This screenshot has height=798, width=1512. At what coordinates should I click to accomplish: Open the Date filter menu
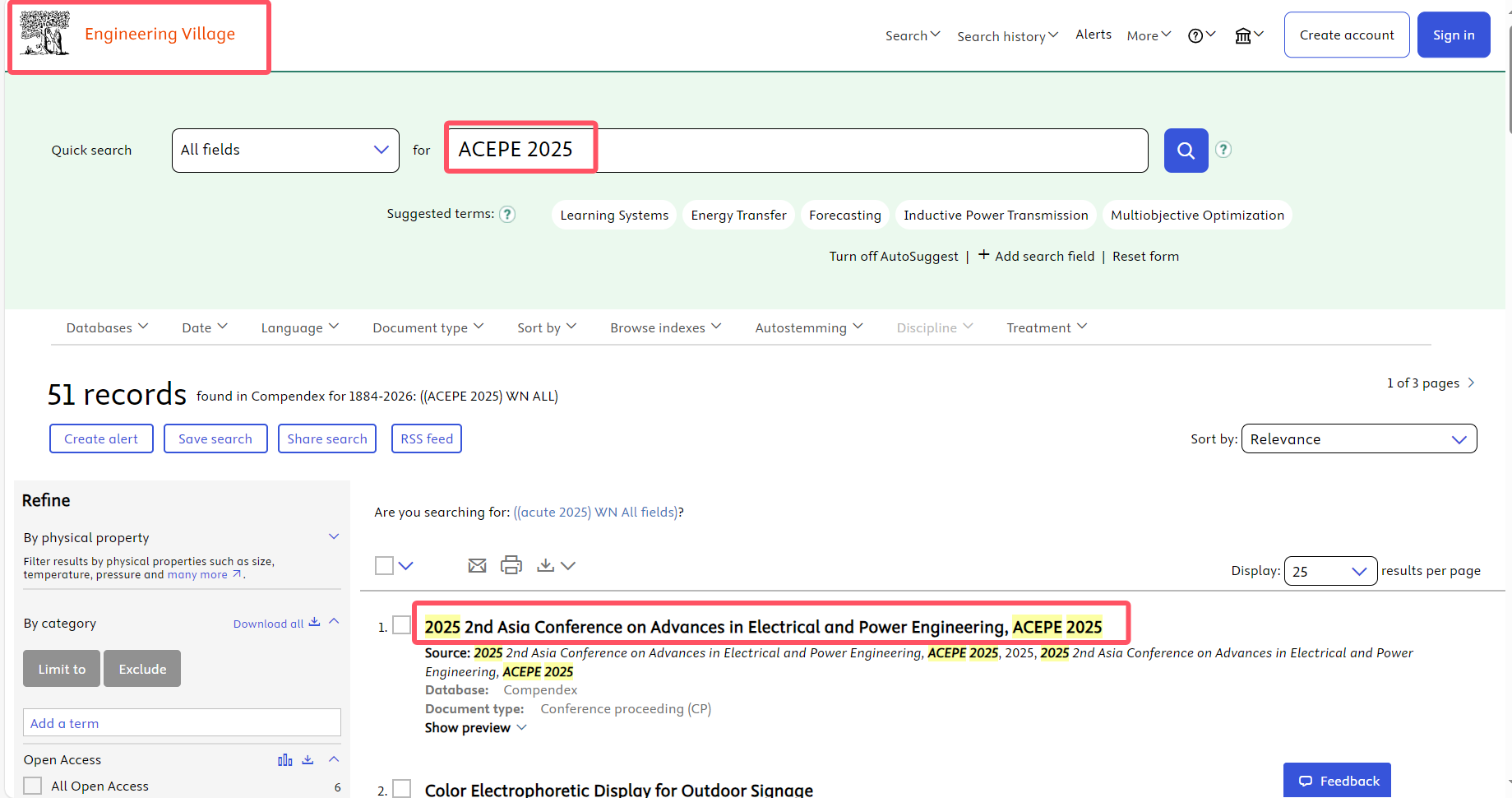point(205,327)
